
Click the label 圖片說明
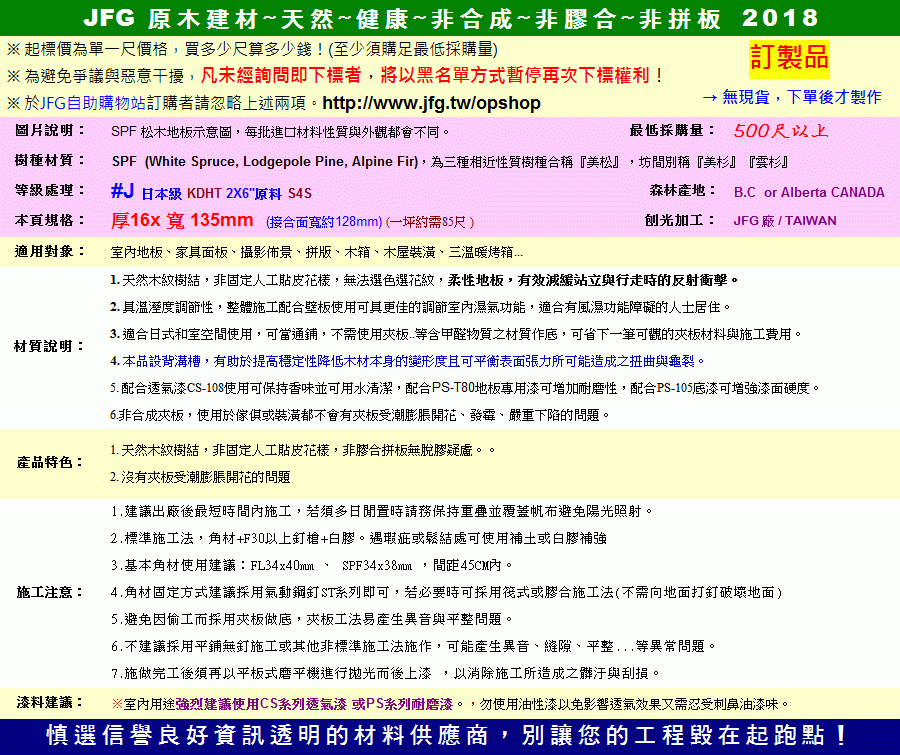49,130
